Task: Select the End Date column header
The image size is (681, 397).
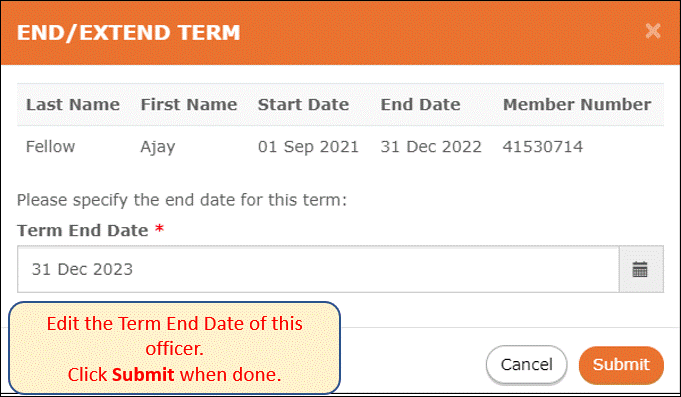Action: point(420,105)
